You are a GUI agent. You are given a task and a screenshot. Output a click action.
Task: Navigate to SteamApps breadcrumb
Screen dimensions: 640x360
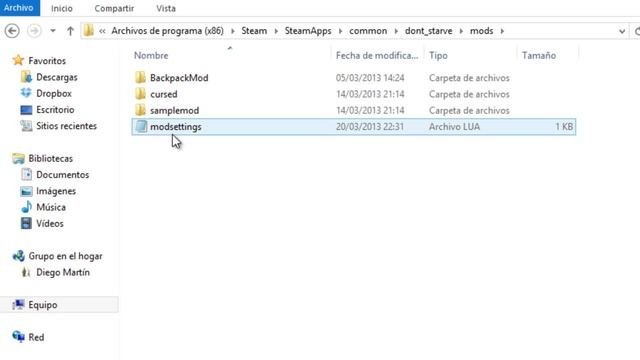pos(308,31)
